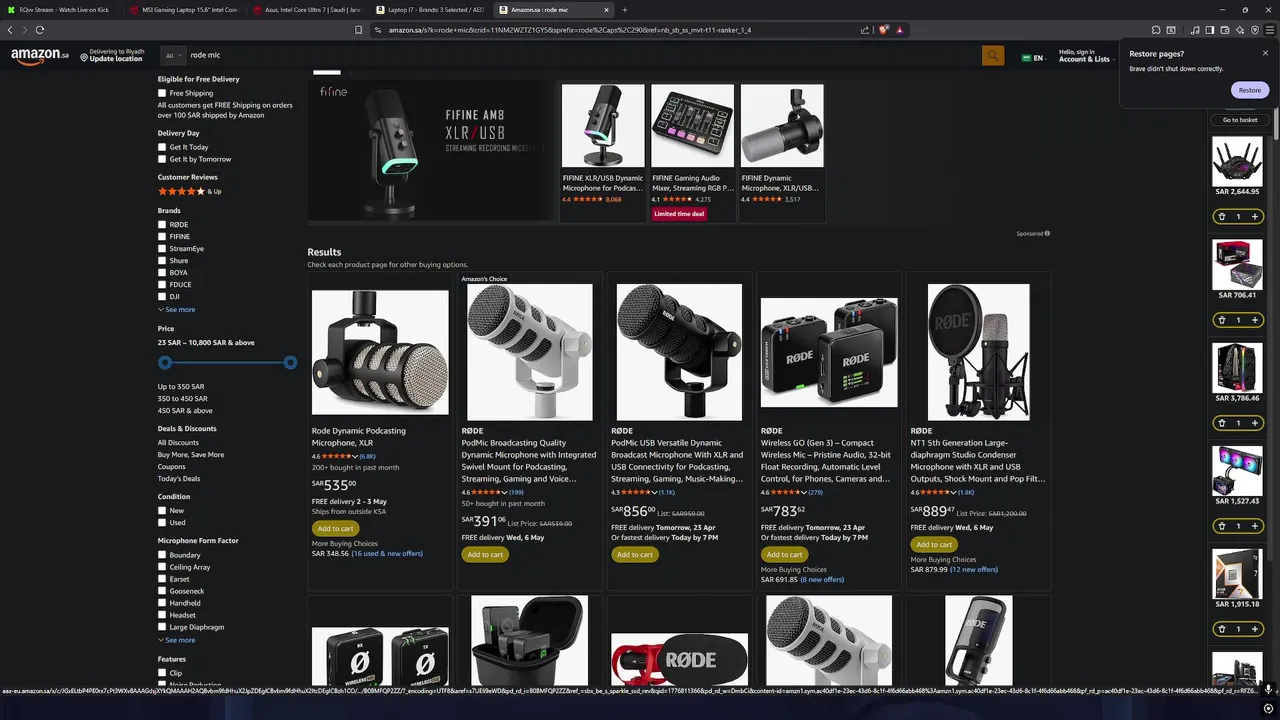The height and width of the screenshot is (720, 1280).
Task: Check the Gooseneck form factor filter
Action: [x=162, y=591]
